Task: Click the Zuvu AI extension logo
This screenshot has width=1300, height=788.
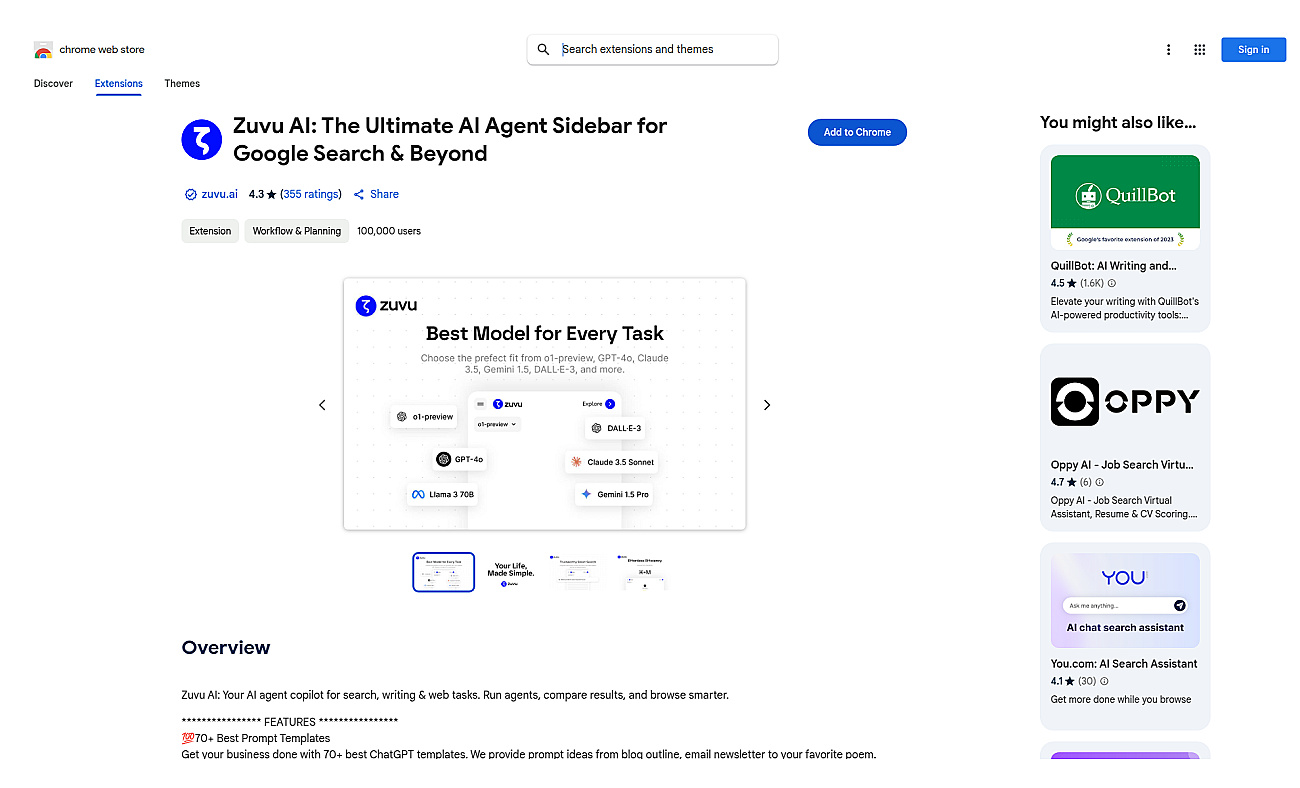Action: (x=201, y=139)
